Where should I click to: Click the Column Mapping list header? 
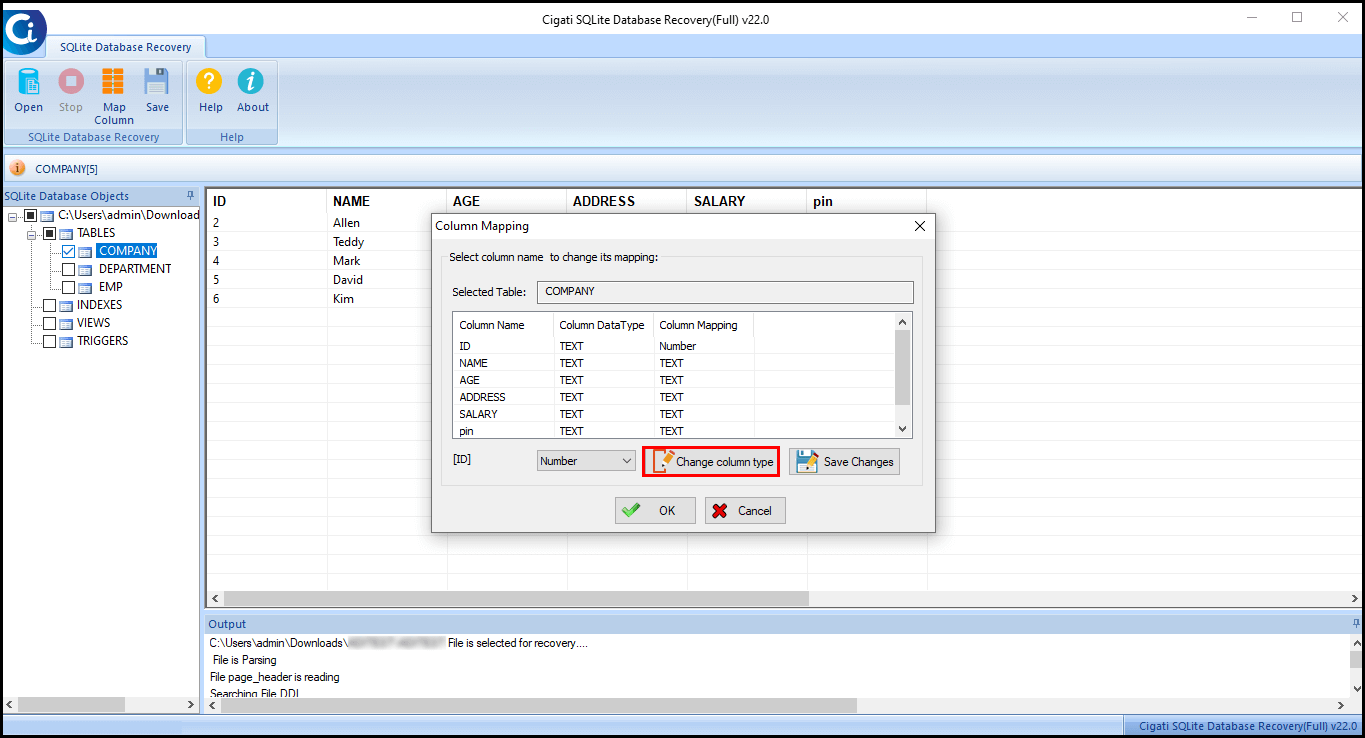[703, 325]
